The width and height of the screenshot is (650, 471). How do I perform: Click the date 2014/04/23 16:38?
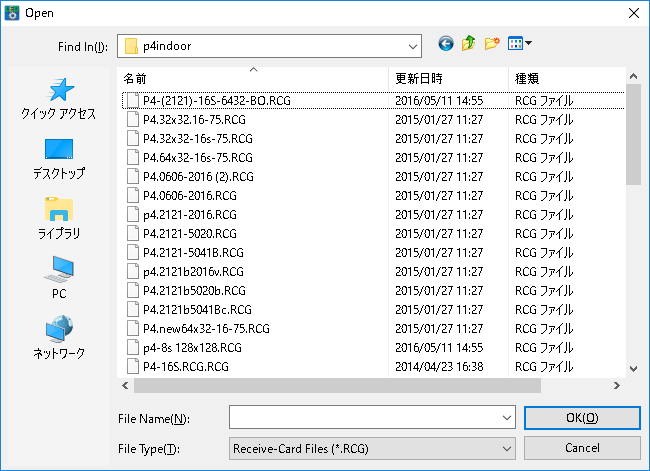(x=439, y=367)
